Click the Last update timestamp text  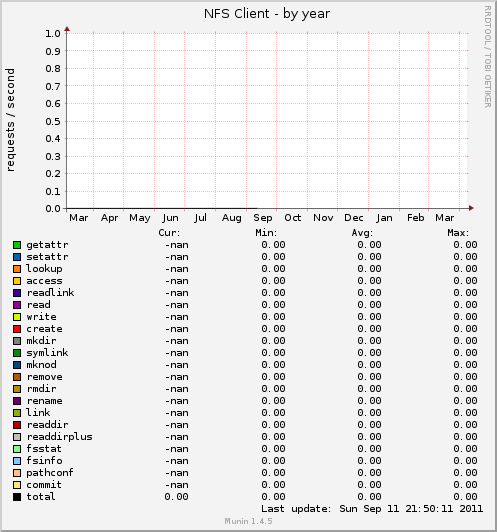[x=372, y=509]
